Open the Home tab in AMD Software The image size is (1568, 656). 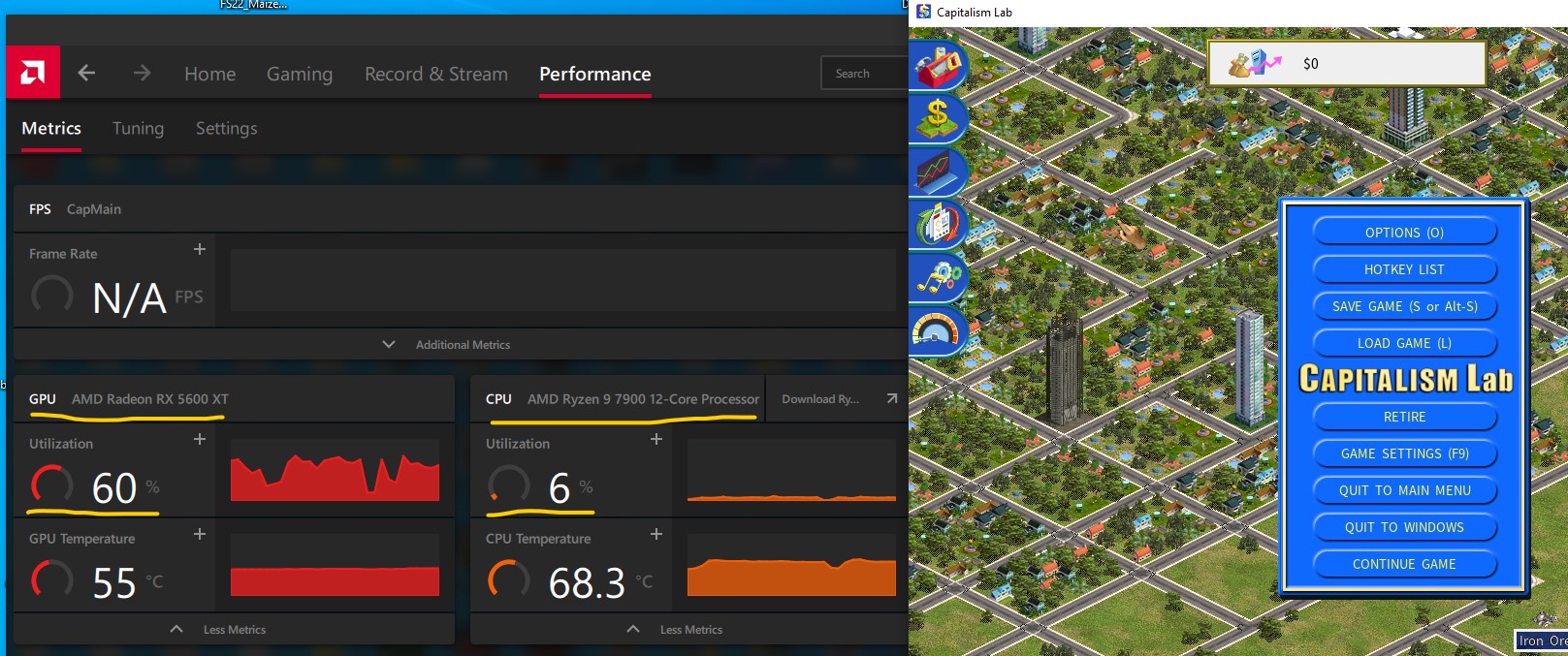(x=210, y=74)
